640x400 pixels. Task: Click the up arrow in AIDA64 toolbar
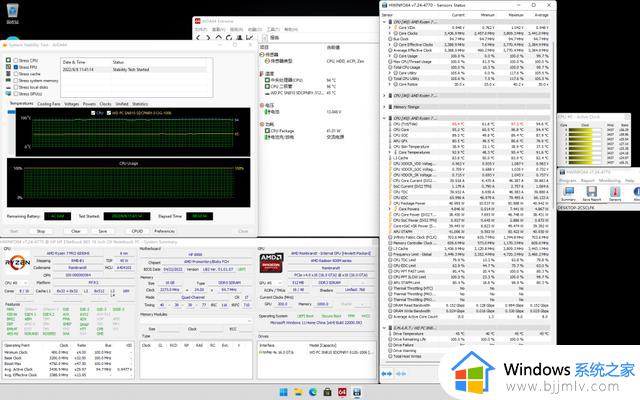pos(219,38)
